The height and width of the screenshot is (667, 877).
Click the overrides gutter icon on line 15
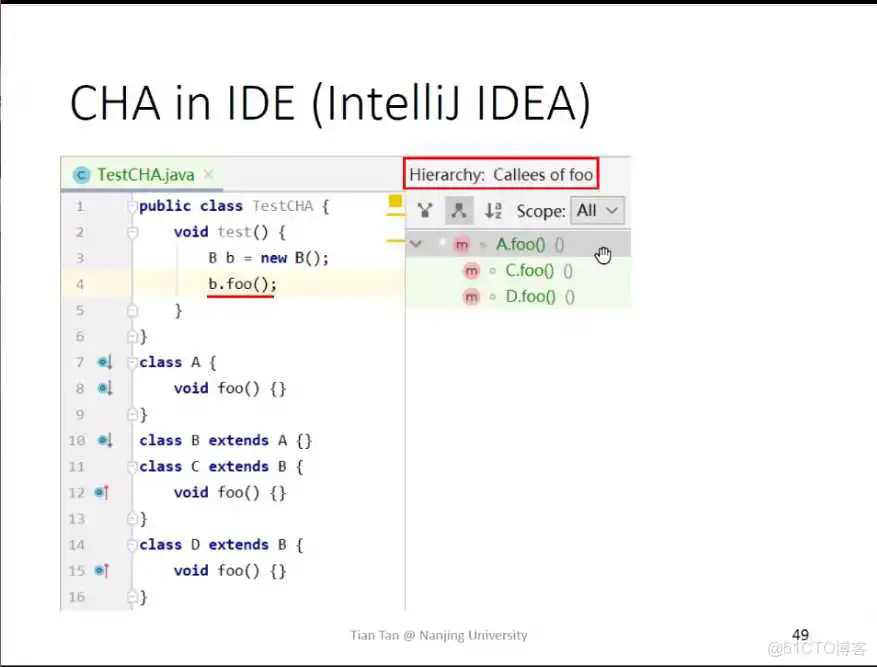coord(101,570)
